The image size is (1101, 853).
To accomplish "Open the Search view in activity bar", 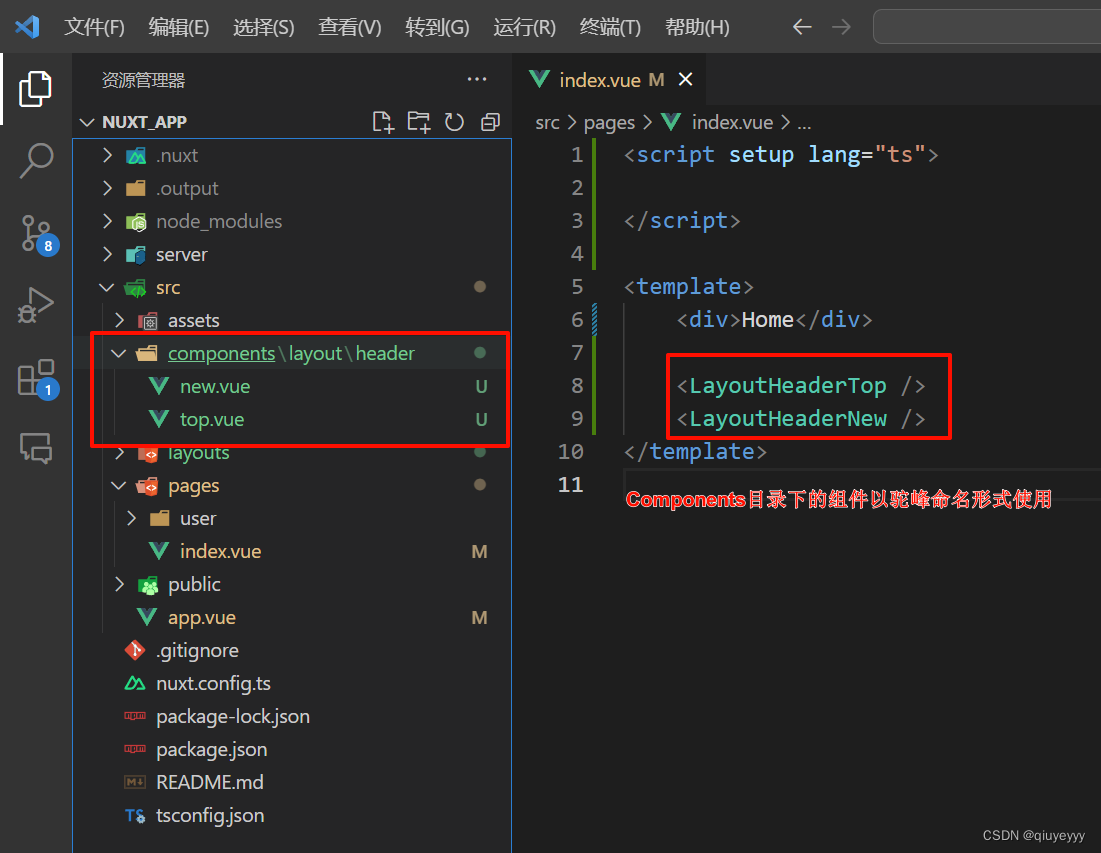I will tap(35, 161).
